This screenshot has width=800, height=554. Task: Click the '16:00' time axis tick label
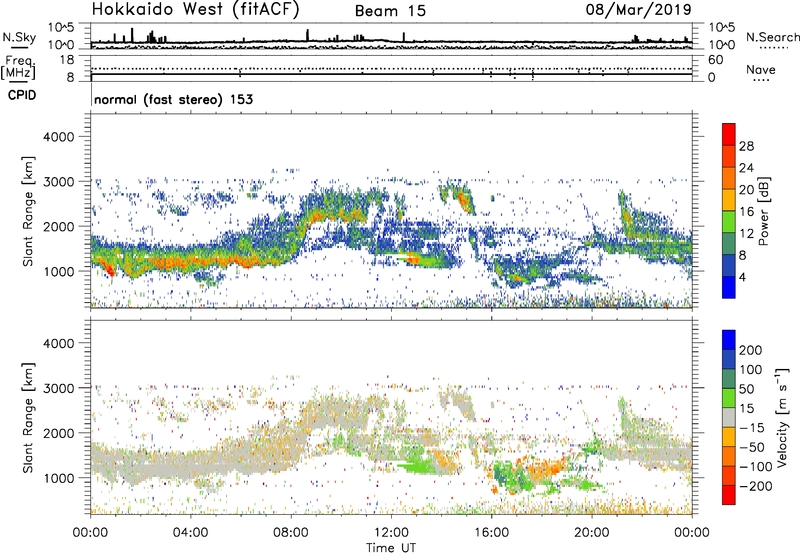coord(491,533)
